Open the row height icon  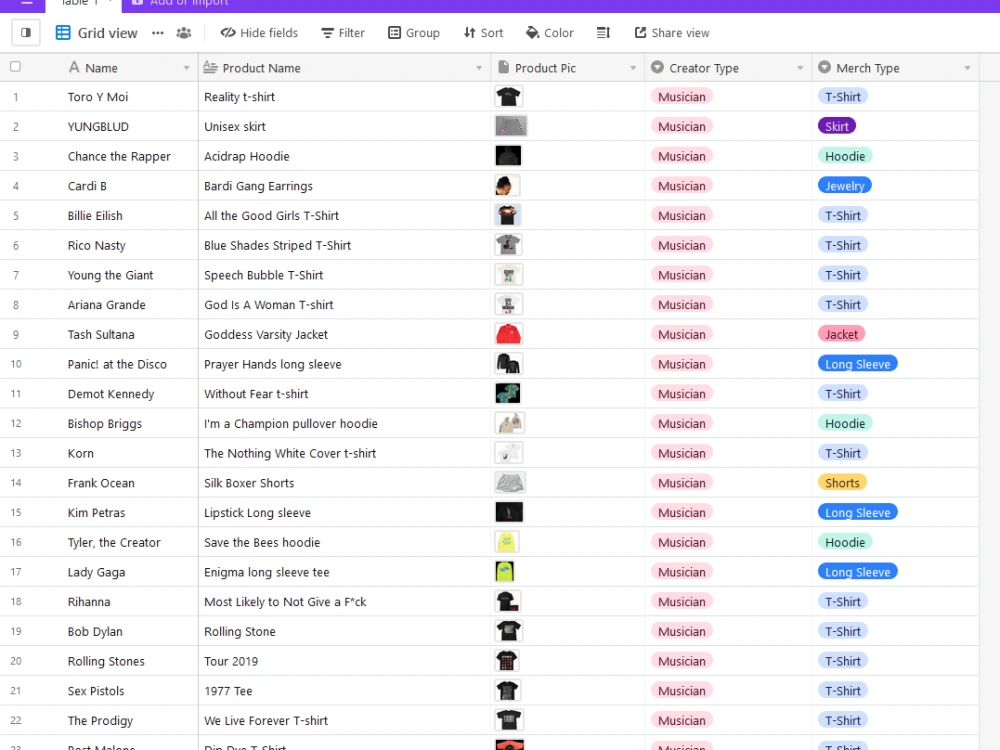[x=603, y=33]
